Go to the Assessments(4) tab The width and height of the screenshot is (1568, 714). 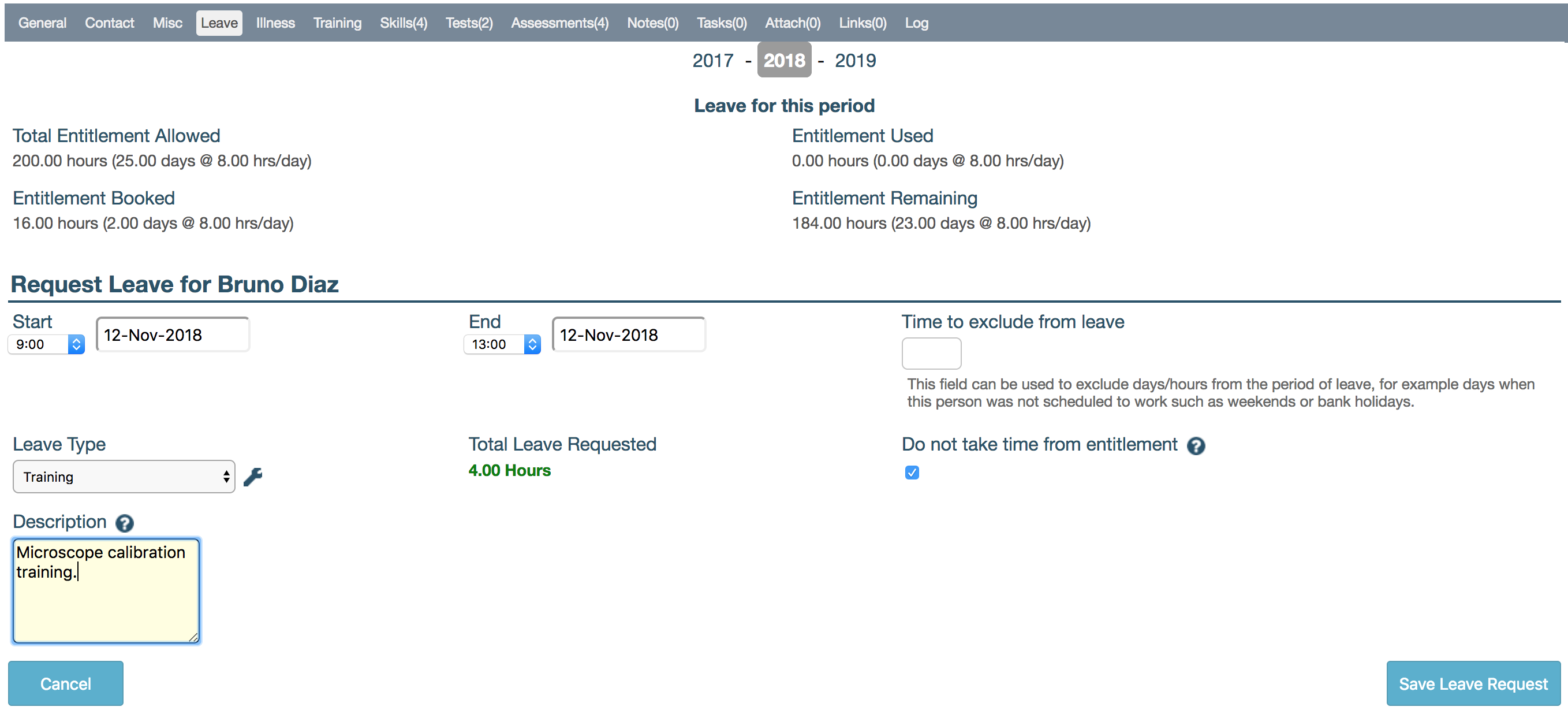click(x=559, y=23)
